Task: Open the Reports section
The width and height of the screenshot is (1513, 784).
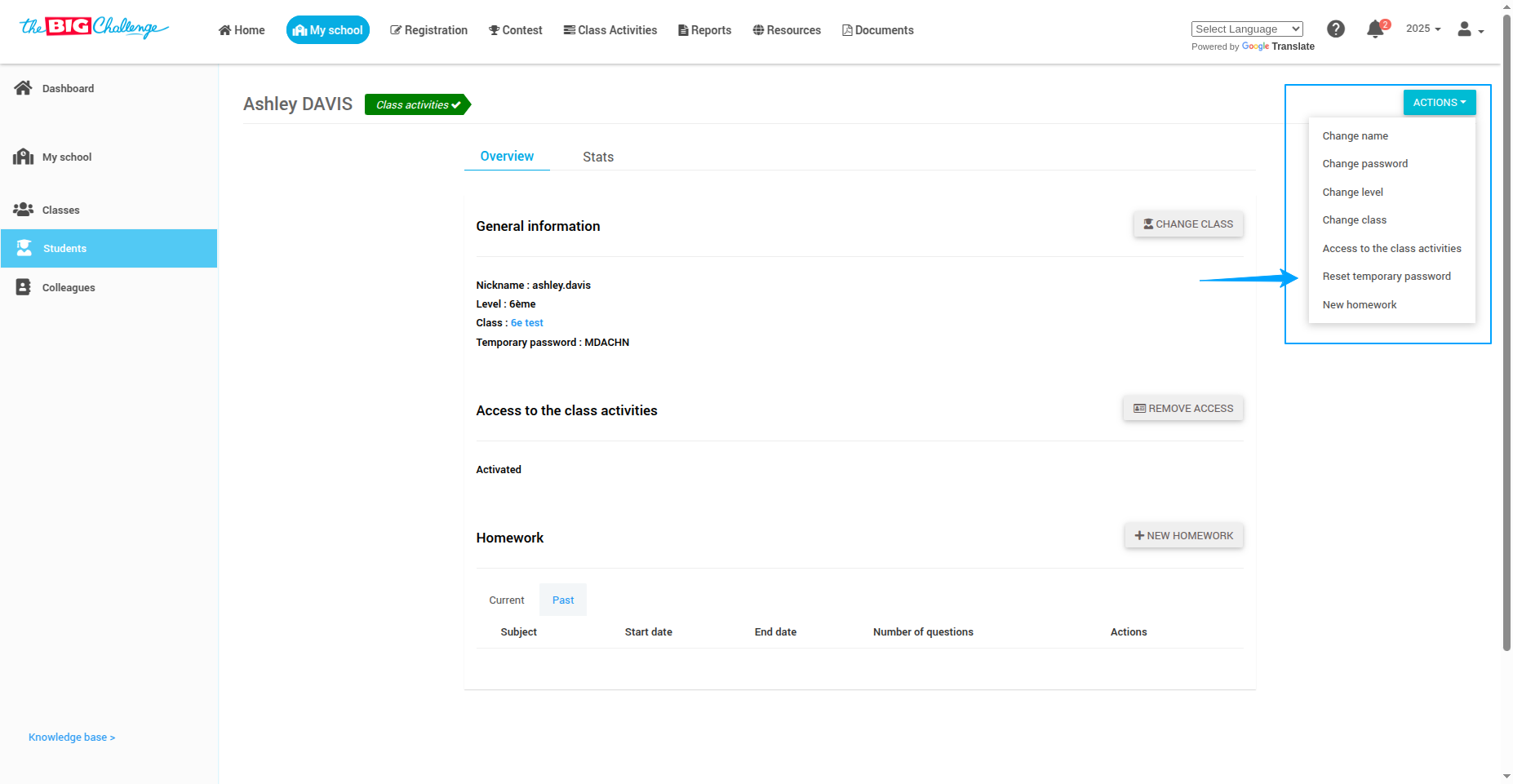Action: (x=705, y=30)
